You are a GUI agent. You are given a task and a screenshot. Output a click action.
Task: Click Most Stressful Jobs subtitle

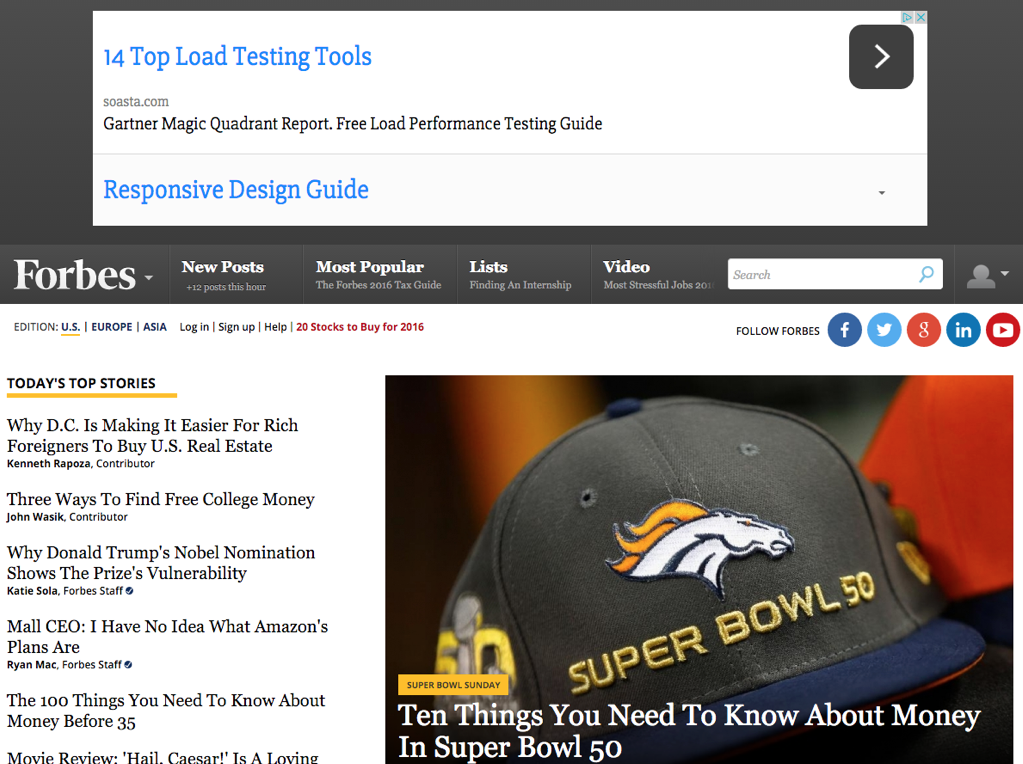pos(659,285)
